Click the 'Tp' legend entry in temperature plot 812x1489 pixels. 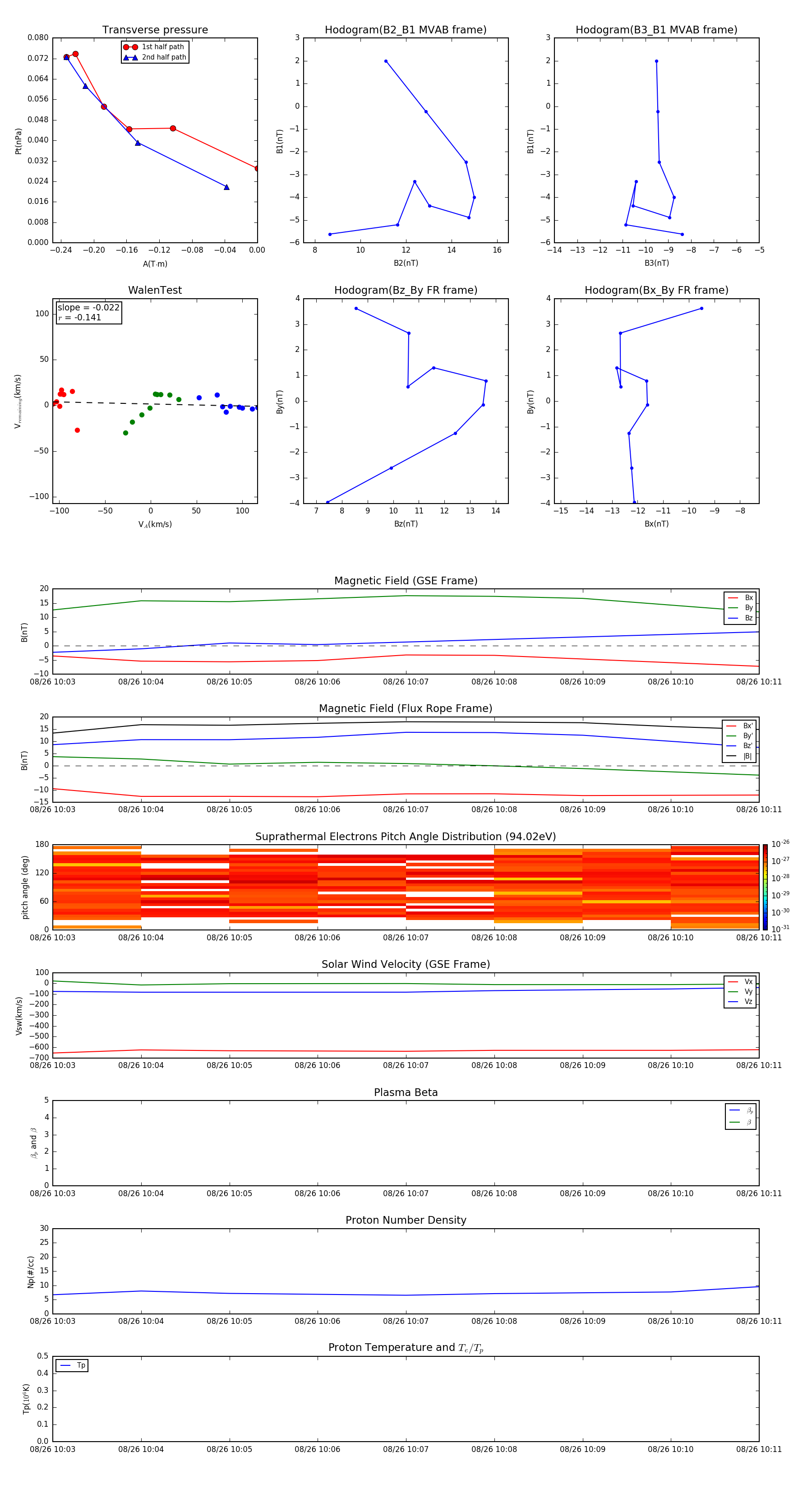[72, 1365]
